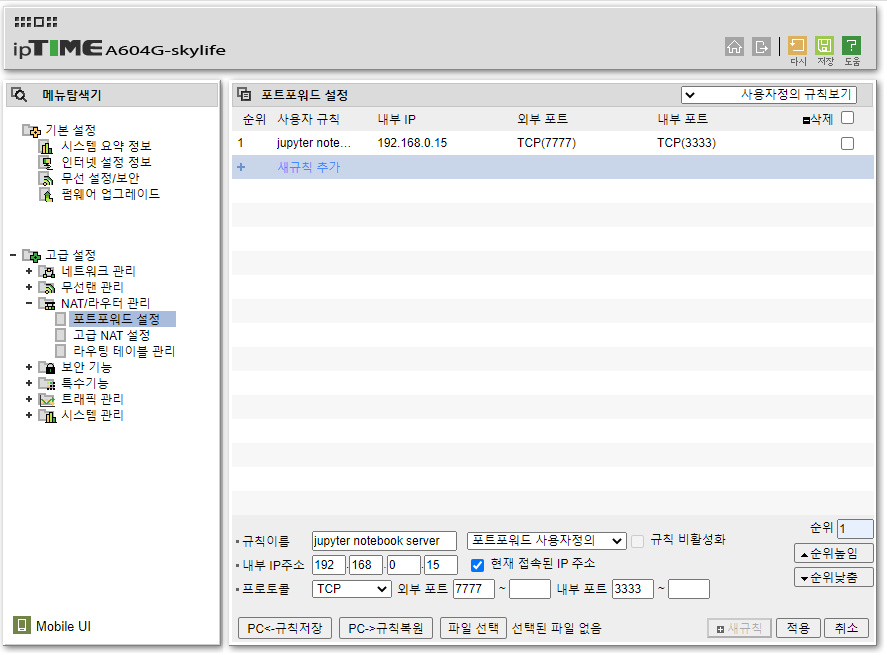Open the 포트포워드 사용자정의 rule type dropdown
This screenshot has height=655, width=887.
(546, 541)
